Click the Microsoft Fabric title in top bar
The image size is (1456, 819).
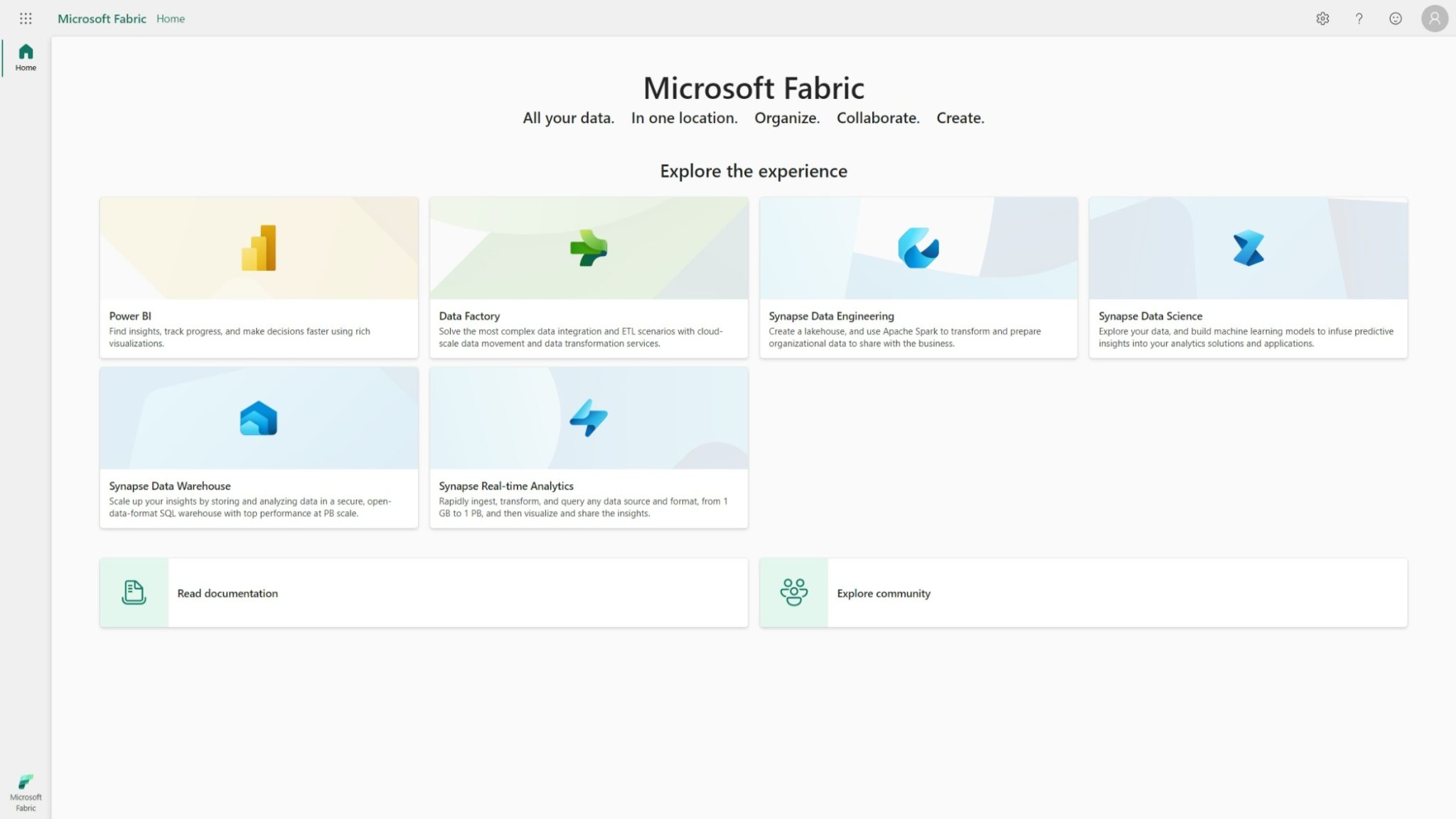coord(102,18)
